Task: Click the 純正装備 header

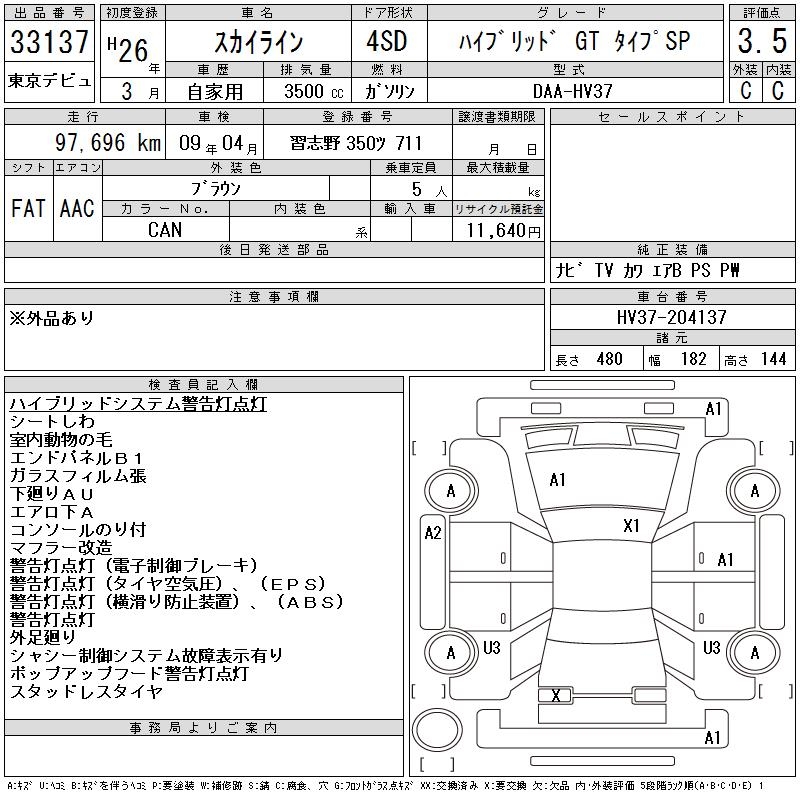Action: point(672,249)
